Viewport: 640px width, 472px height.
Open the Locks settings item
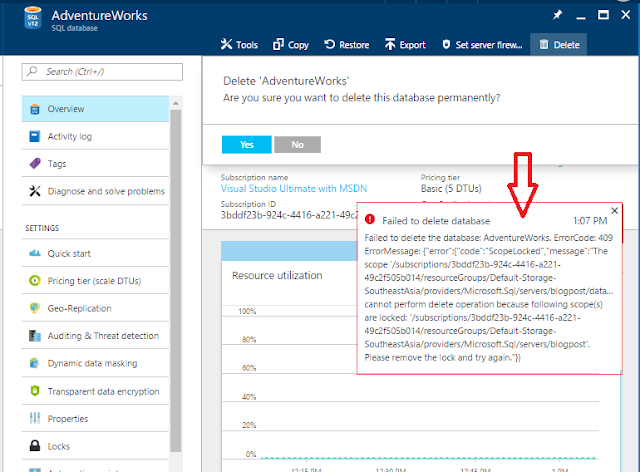(x=95, y=446)
